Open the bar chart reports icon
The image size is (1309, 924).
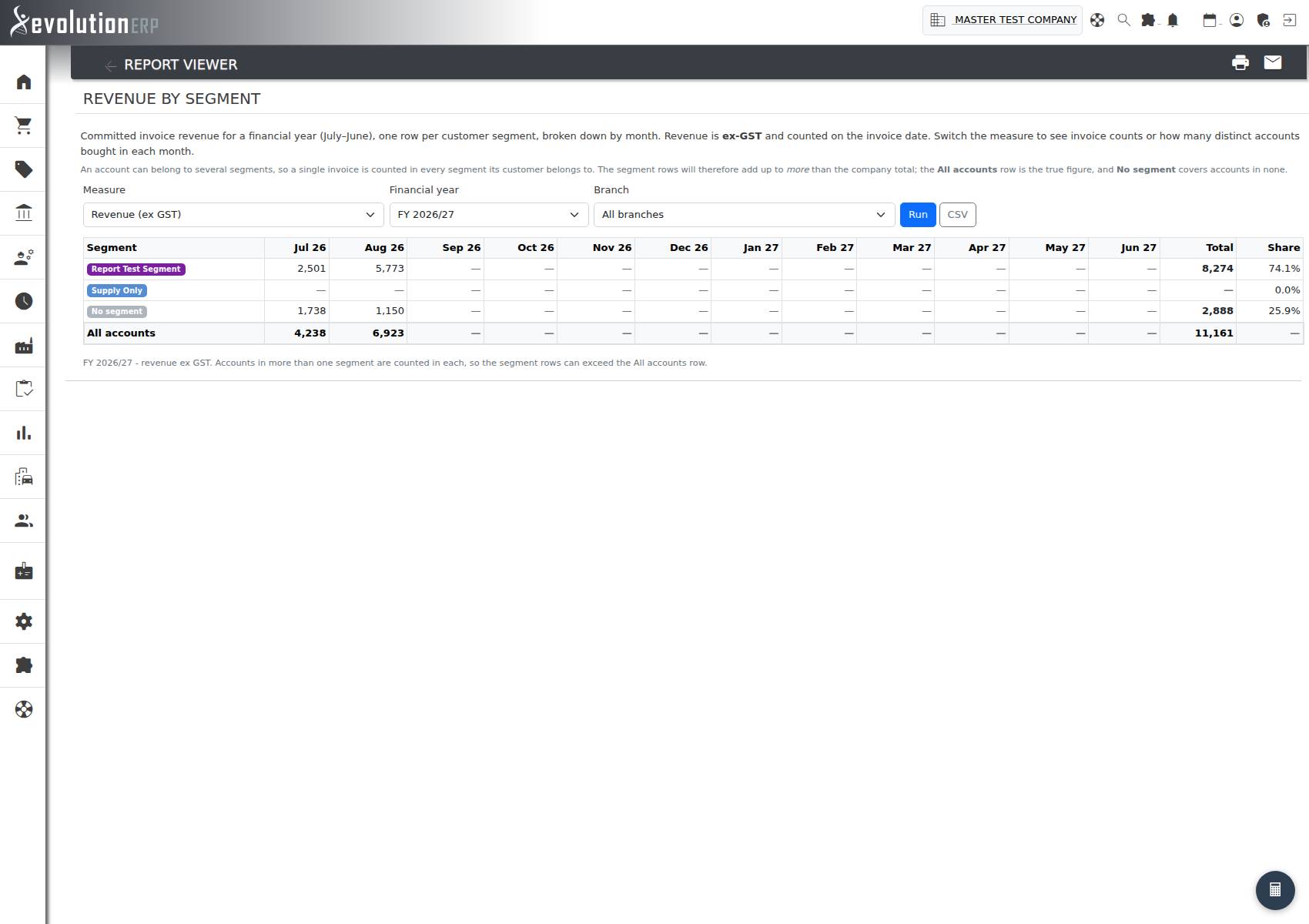click(x=24, y=433)
